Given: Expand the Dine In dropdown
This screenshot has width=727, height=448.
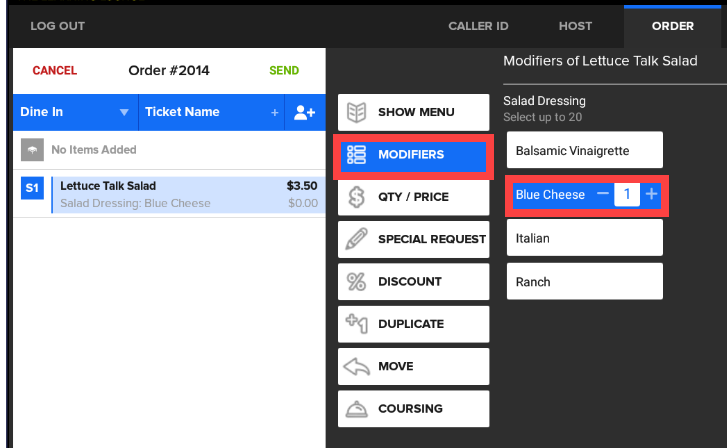Looking at the screenshot, I should (124, 113).
